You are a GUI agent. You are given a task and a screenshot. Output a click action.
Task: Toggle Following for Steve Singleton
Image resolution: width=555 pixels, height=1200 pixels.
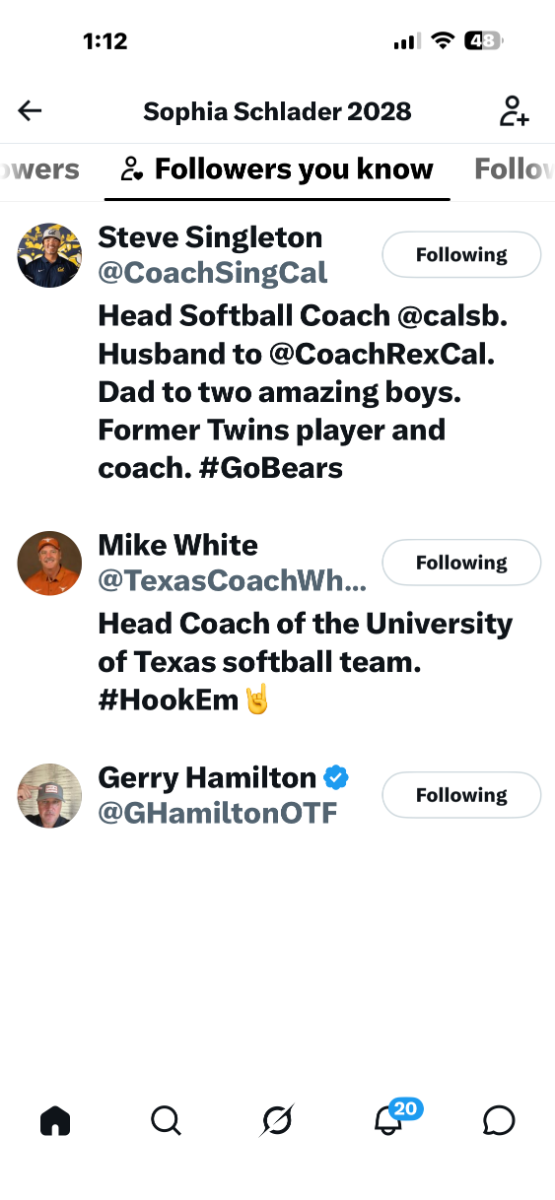[461, 255]
